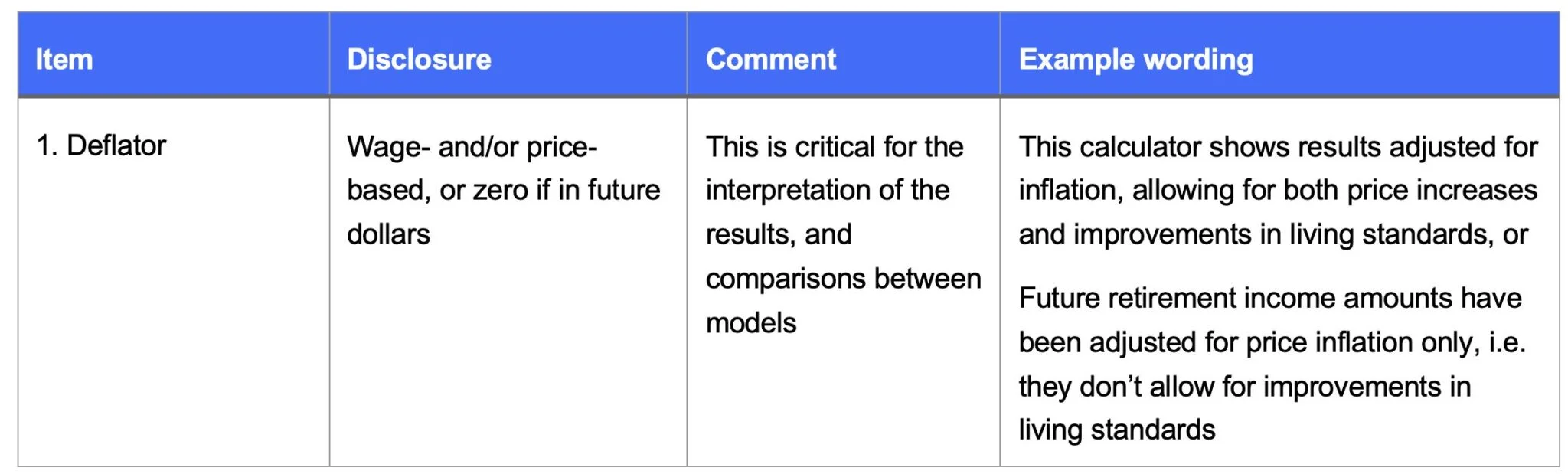Select the "Comment" column header

(x=770, y=60)
